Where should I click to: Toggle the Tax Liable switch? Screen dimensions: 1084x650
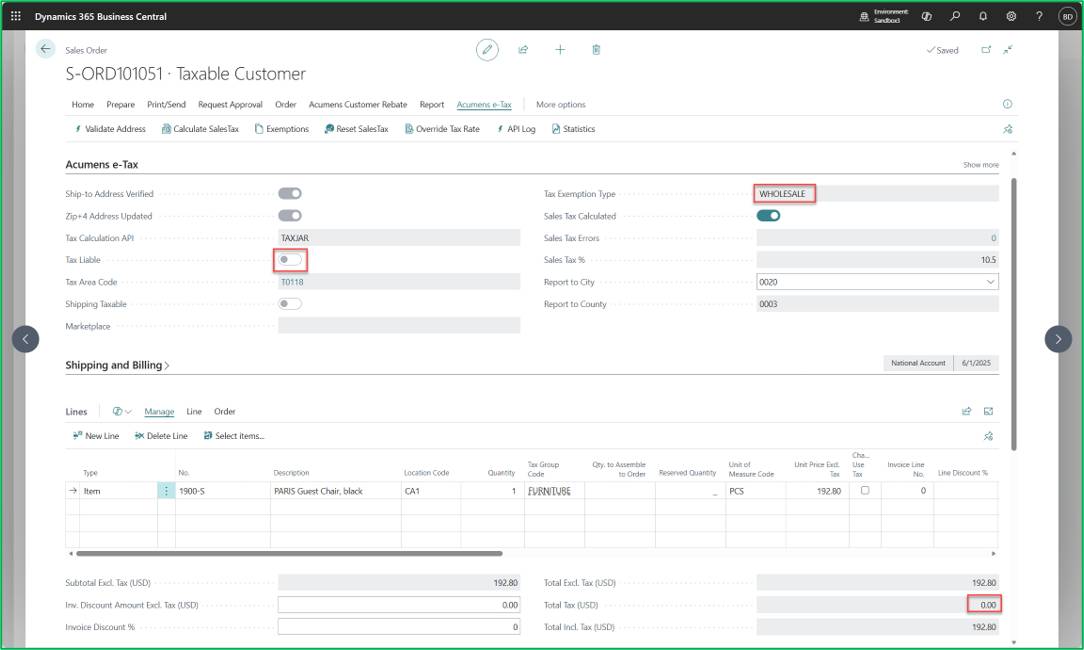[290, 260]
